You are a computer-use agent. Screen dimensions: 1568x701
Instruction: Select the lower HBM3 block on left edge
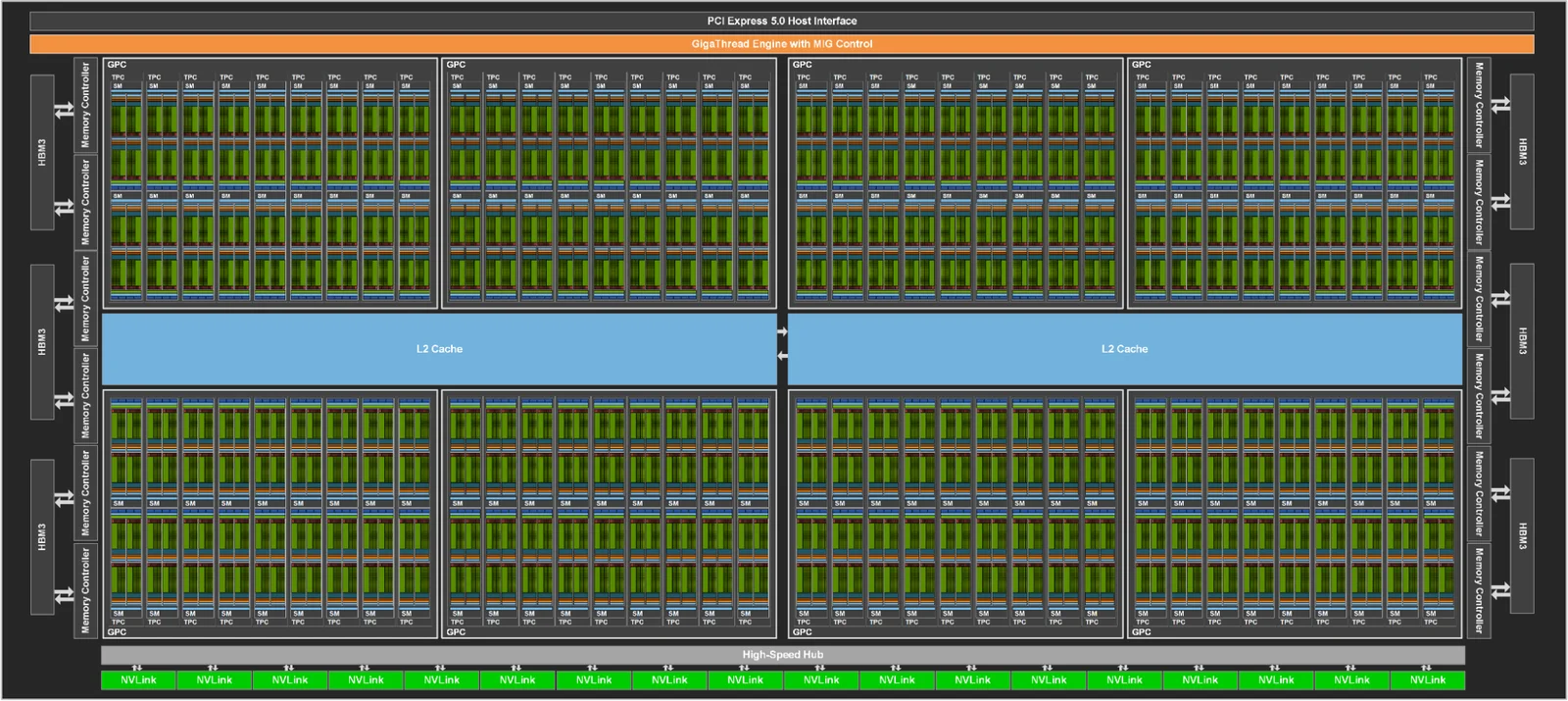[42, 536]
